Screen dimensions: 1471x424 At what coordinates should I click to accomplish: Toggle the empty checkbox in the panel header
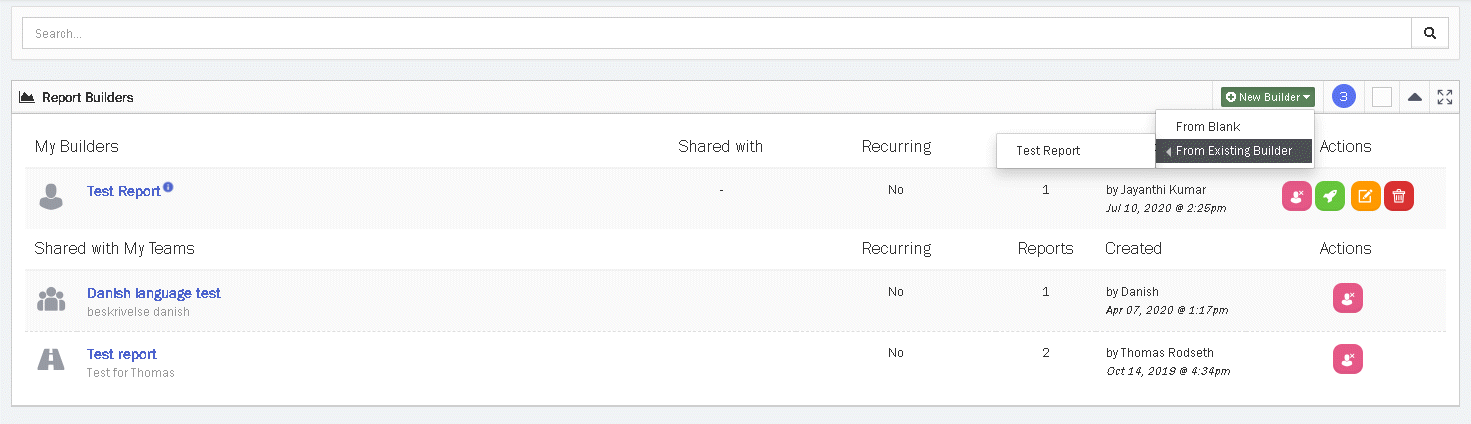point(1382,97)
